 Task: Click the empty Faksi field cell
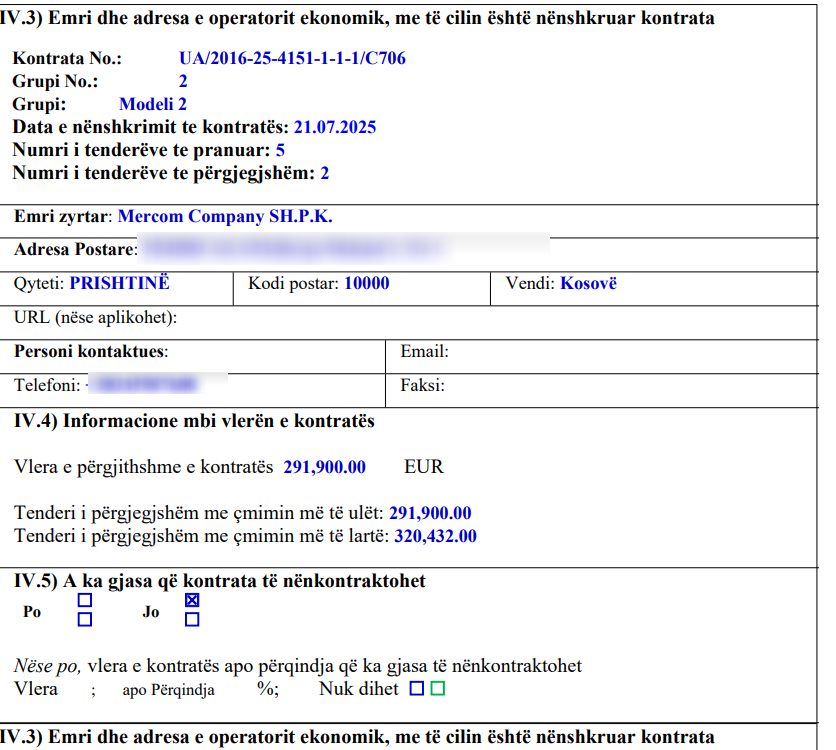(600, 385)
